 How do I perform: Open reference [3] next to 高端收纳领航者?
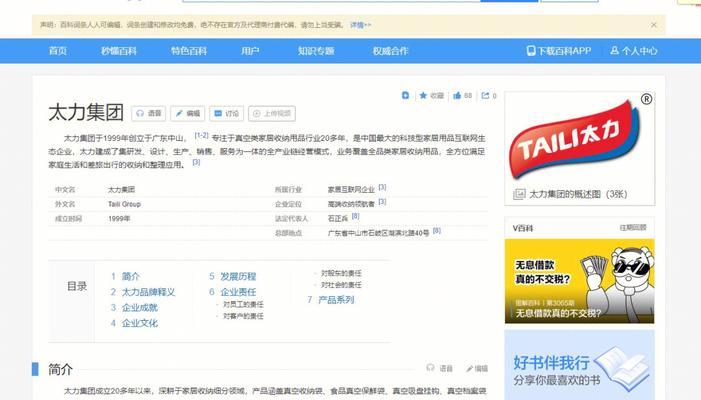(382, 202)
